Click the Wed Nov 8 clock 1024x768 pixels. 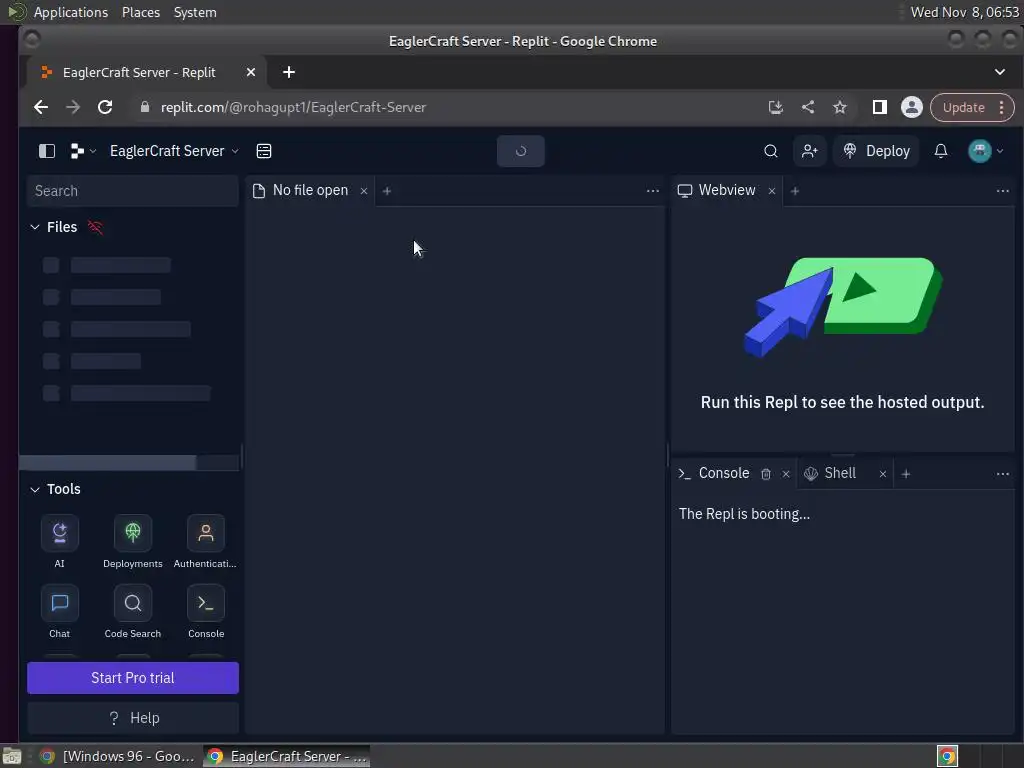click(x=964, y=12)
